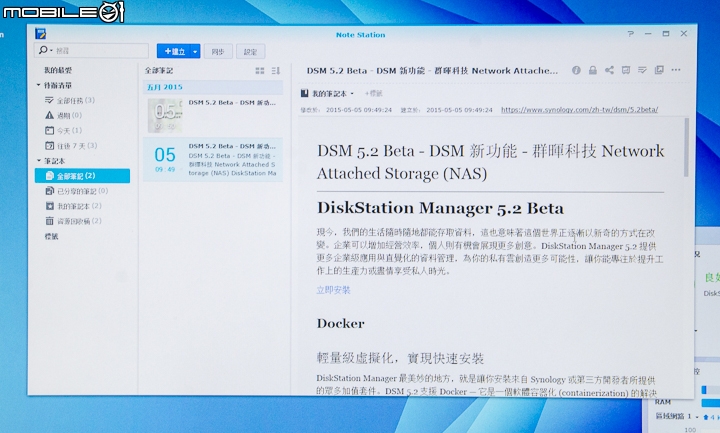Open the three-dot more options menu
The height and width of the screenshot is (433, 720).
click(675, 70)
